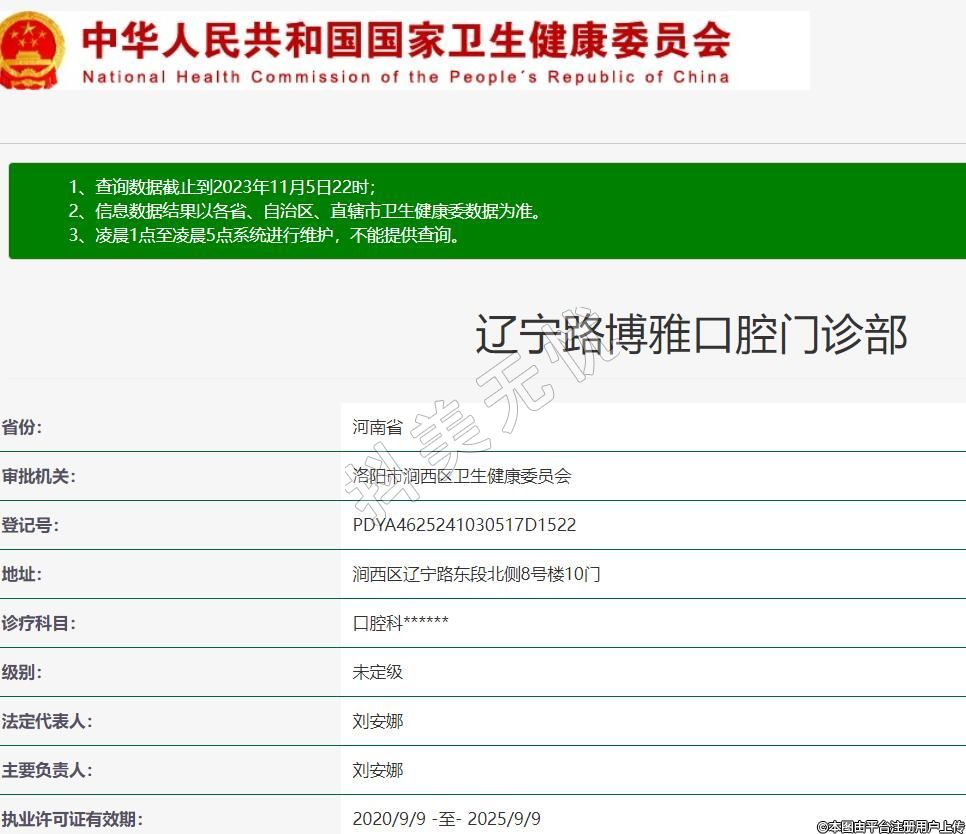
Task: Select the level value 未定级
Action: [377, 672]
